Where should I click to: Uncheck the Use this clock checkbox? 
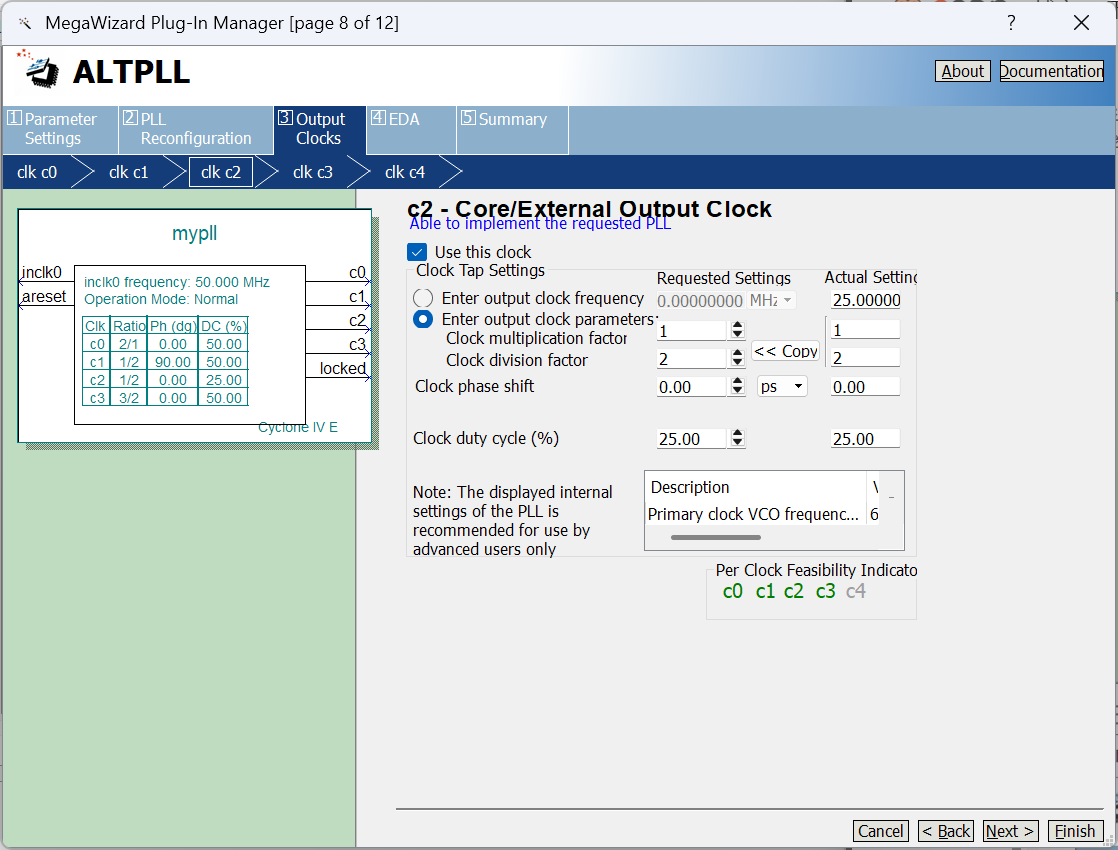[x=417, y=252]
